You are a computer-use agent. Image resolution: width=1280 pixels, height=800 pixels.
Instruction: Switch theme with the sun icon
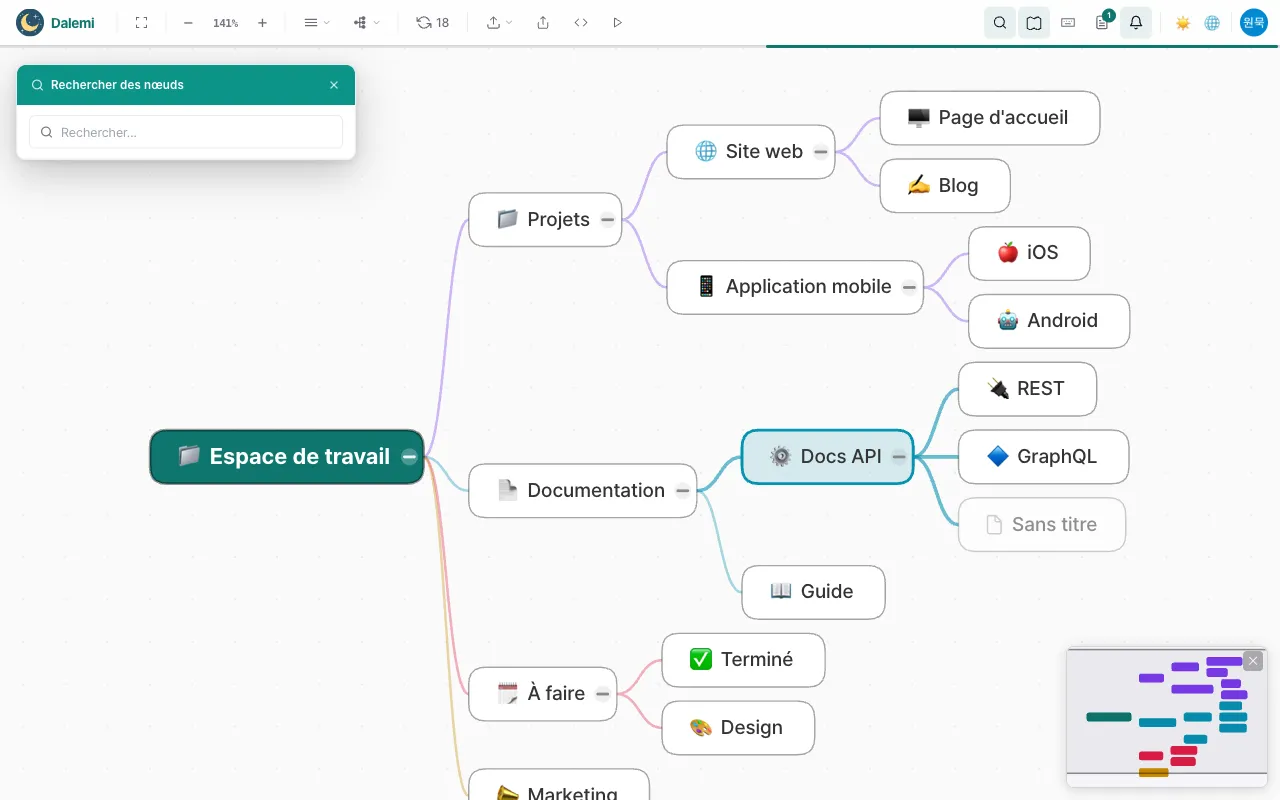pos(1183,22)
